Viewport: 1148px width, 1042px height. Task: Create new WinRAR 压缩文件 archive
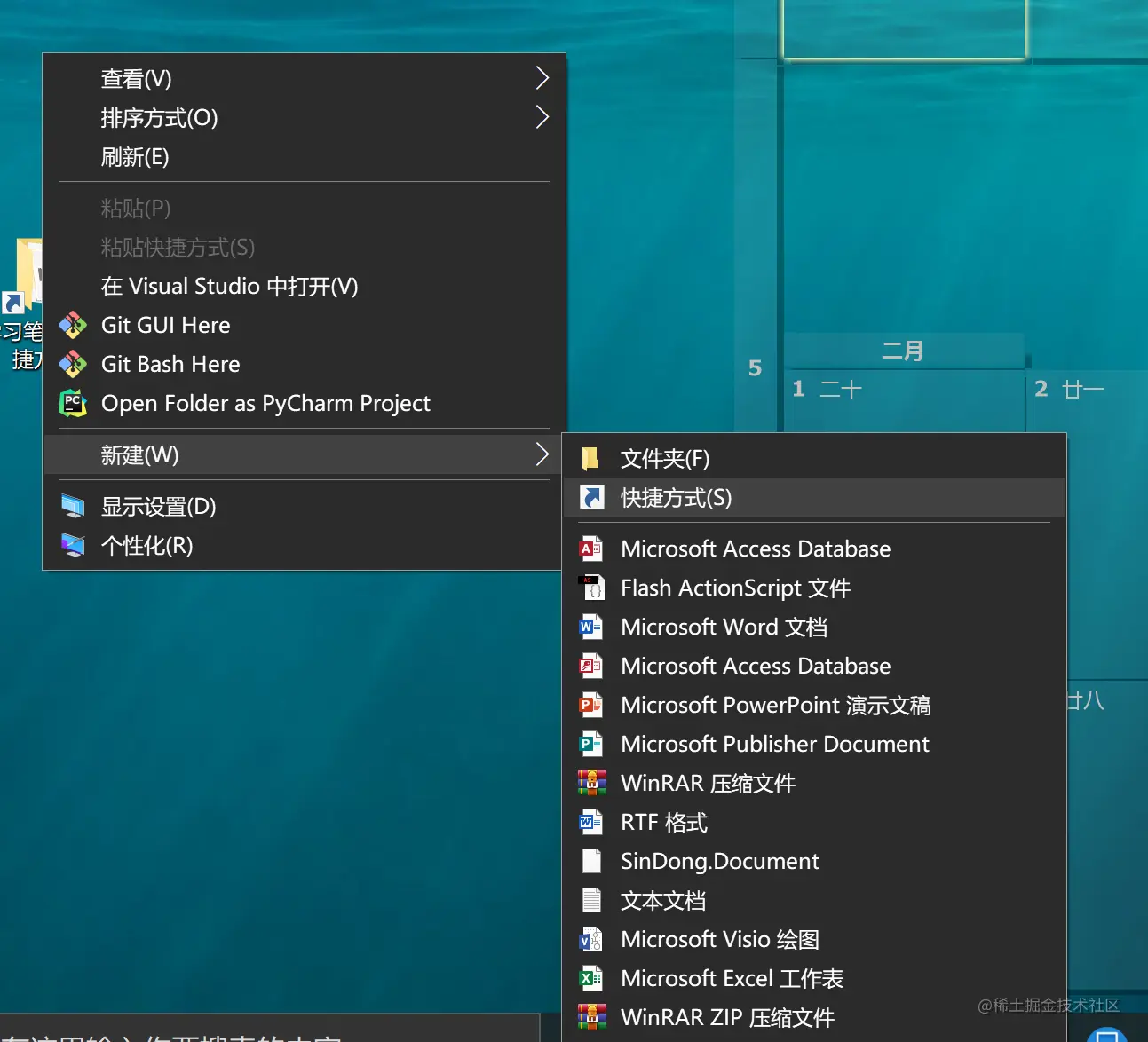pyautogui.click(x=814, y=783)
